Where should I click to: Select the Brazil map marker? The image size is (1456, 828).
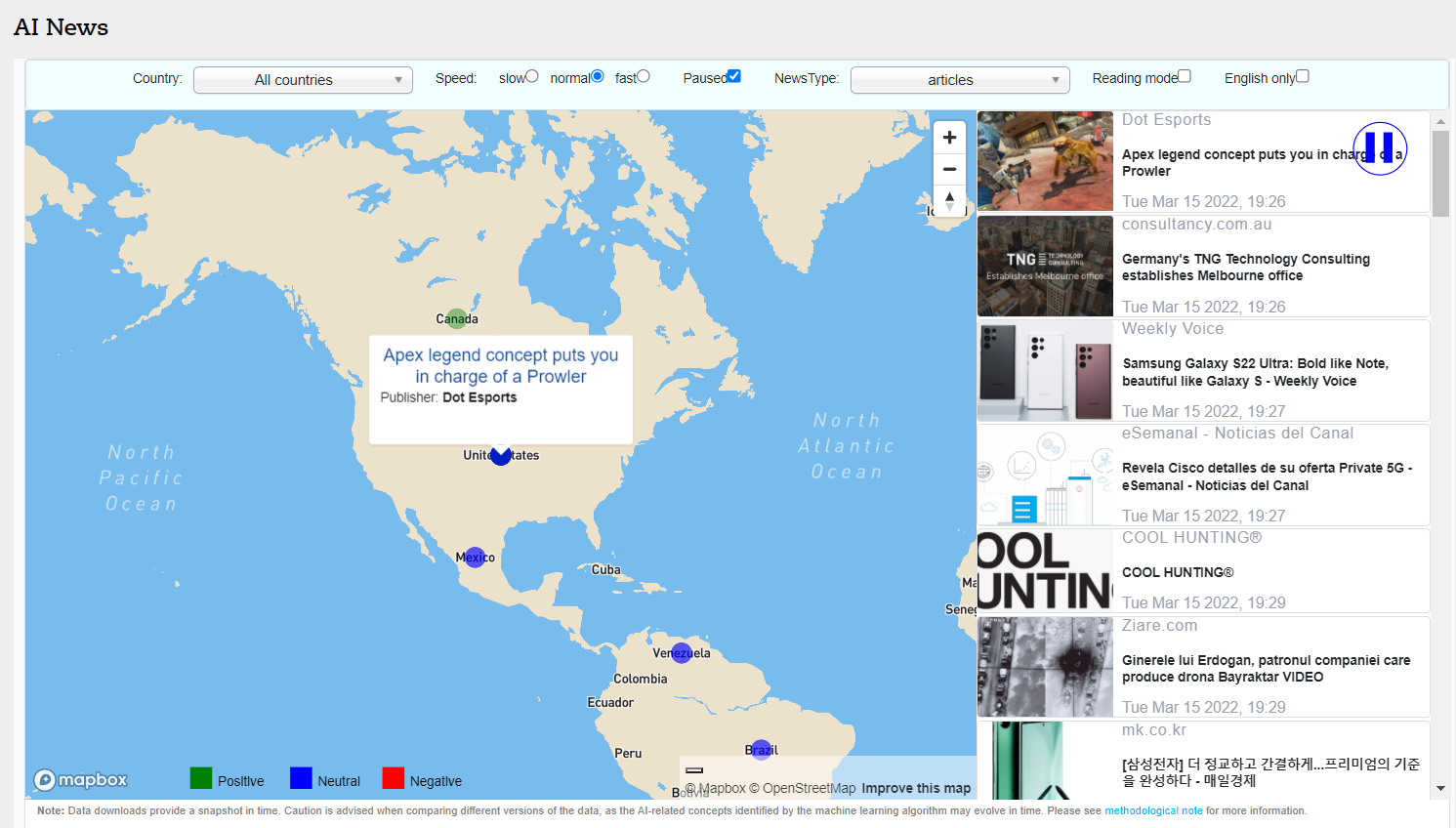[x=761, y=749]
